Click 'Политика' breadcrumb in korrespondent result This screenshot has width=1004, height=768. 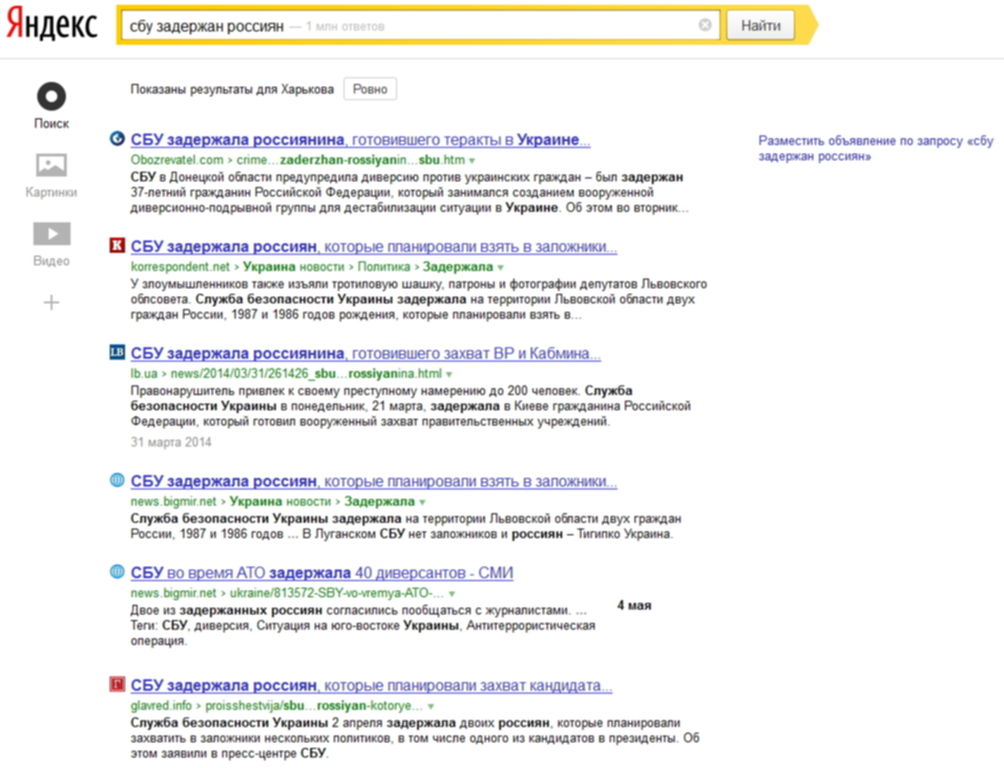384,266
